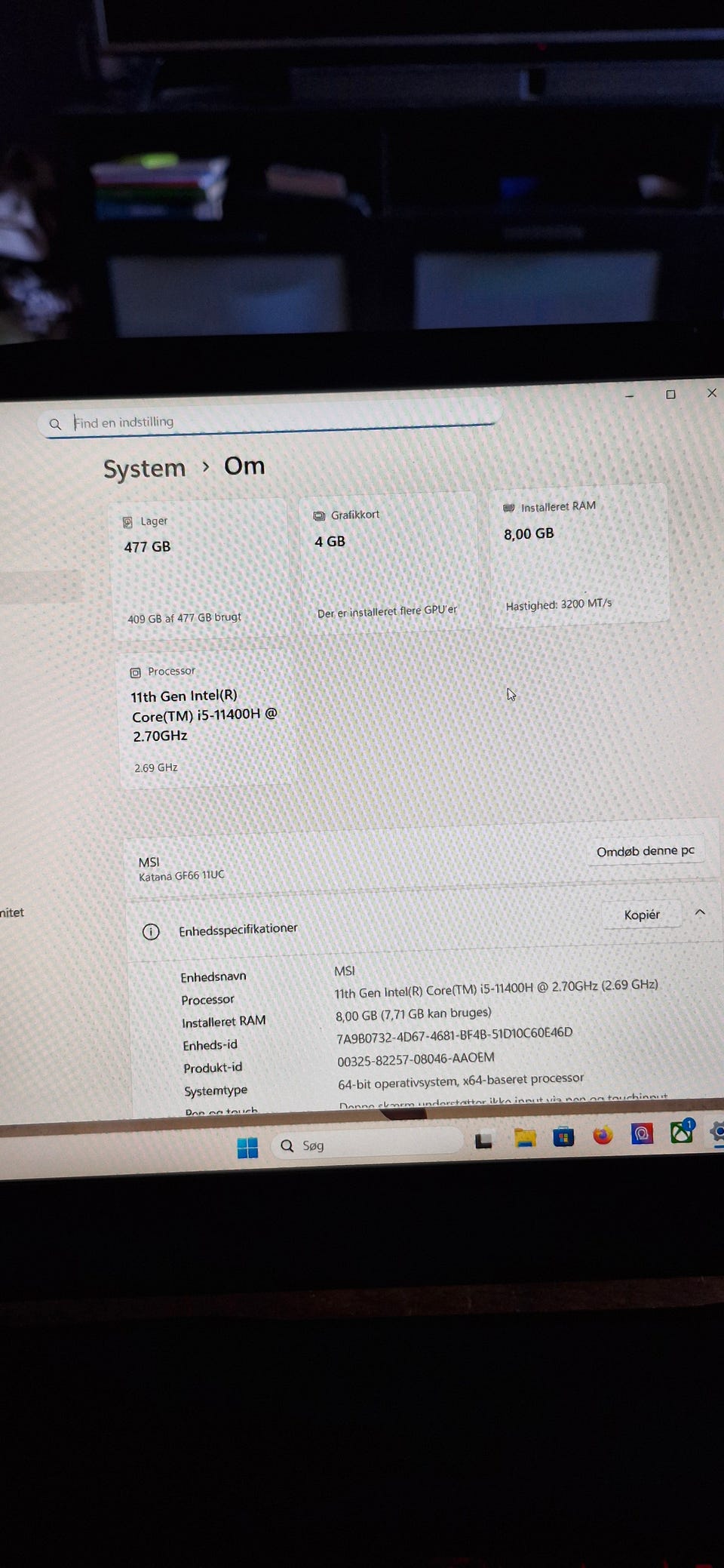Click the Katana GF66 11UC model name
Viewport: 724px width, 1568px height.
tap(182, 876)
